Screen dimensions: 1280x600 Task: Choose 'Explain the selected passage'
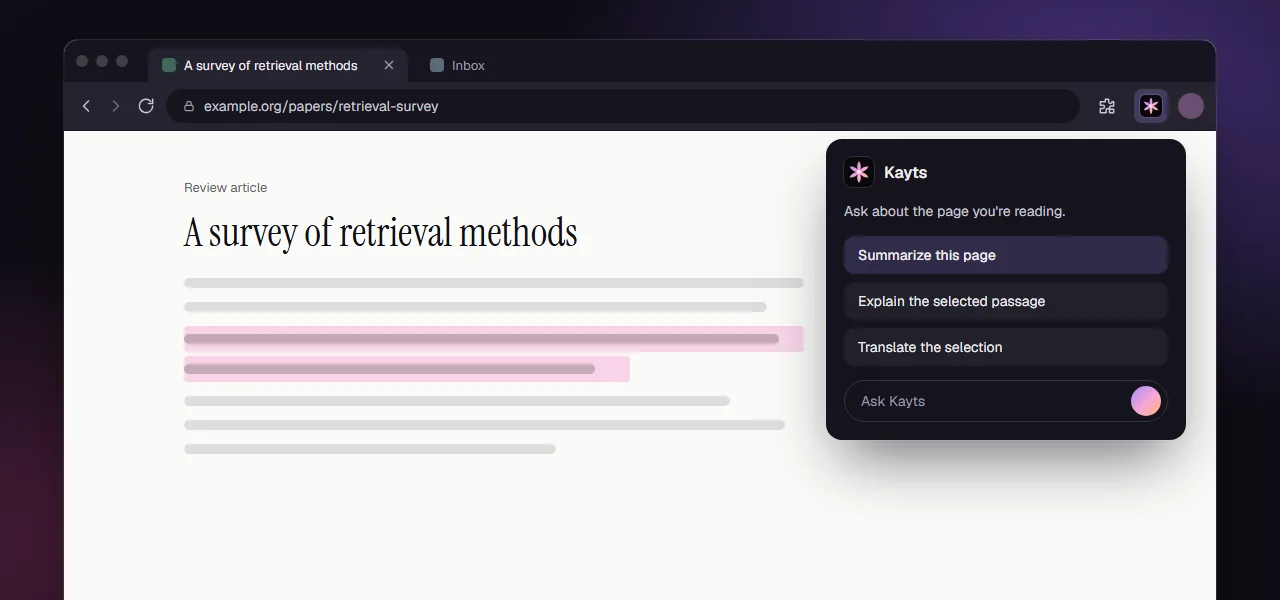click(1006, 301)
